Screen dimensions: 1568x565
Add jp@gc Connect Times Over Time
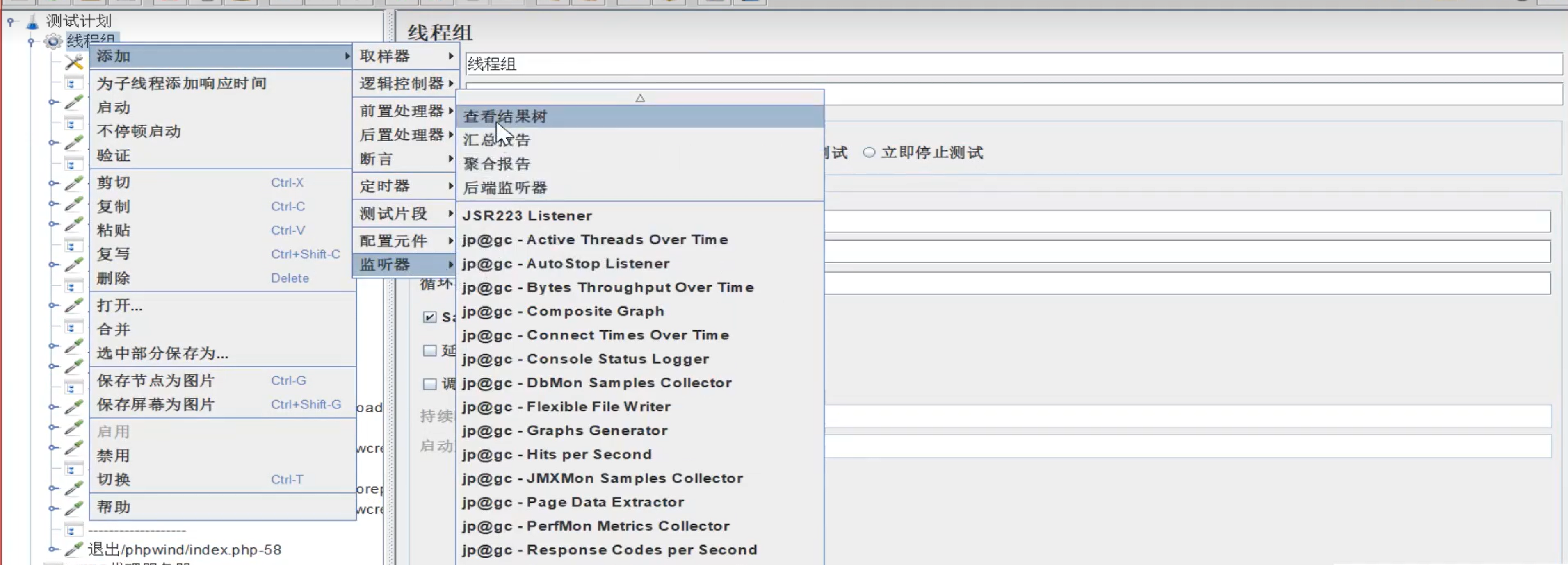click(640, 335)
